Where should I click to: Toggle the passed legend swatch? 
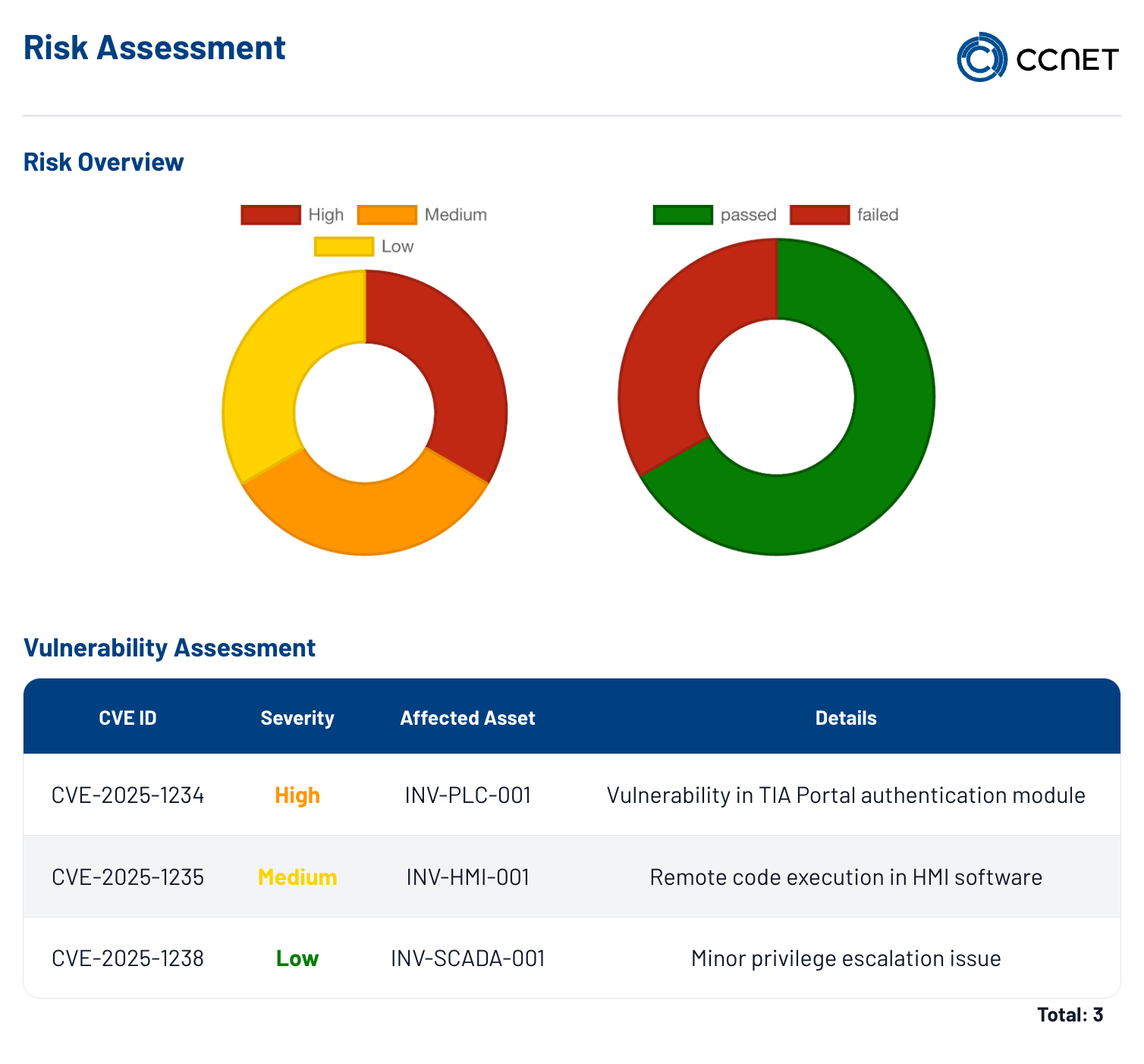683,215
